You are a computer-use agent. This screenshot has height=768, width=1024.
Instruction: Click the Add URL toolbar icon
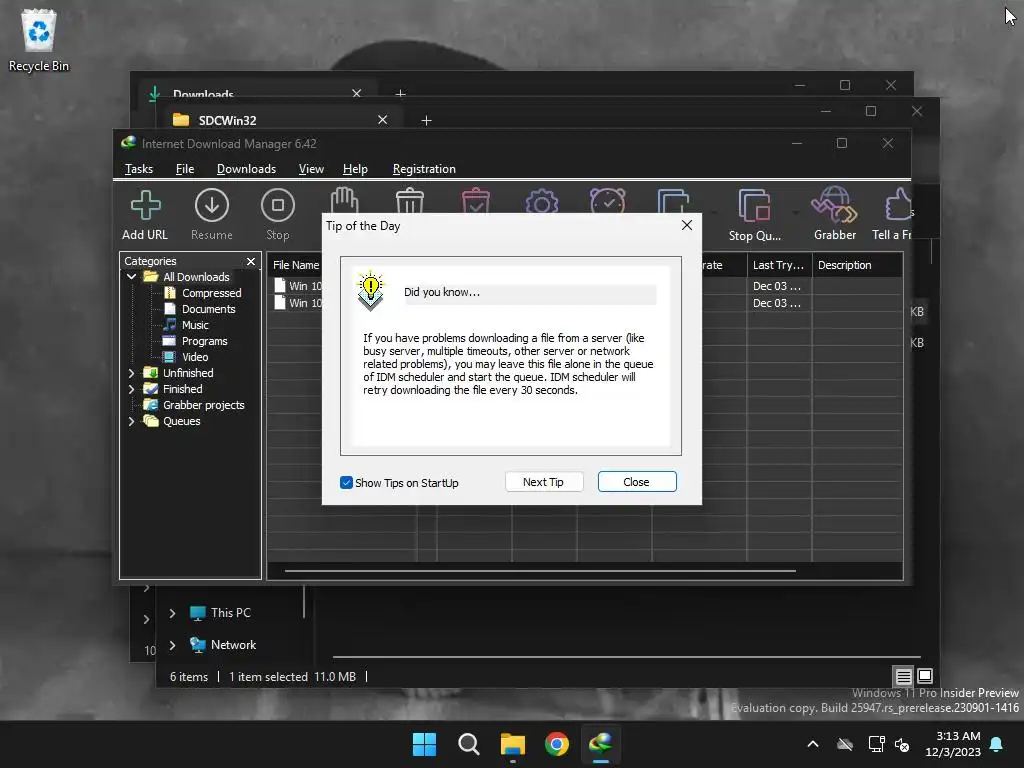click(x=145, y=206)
